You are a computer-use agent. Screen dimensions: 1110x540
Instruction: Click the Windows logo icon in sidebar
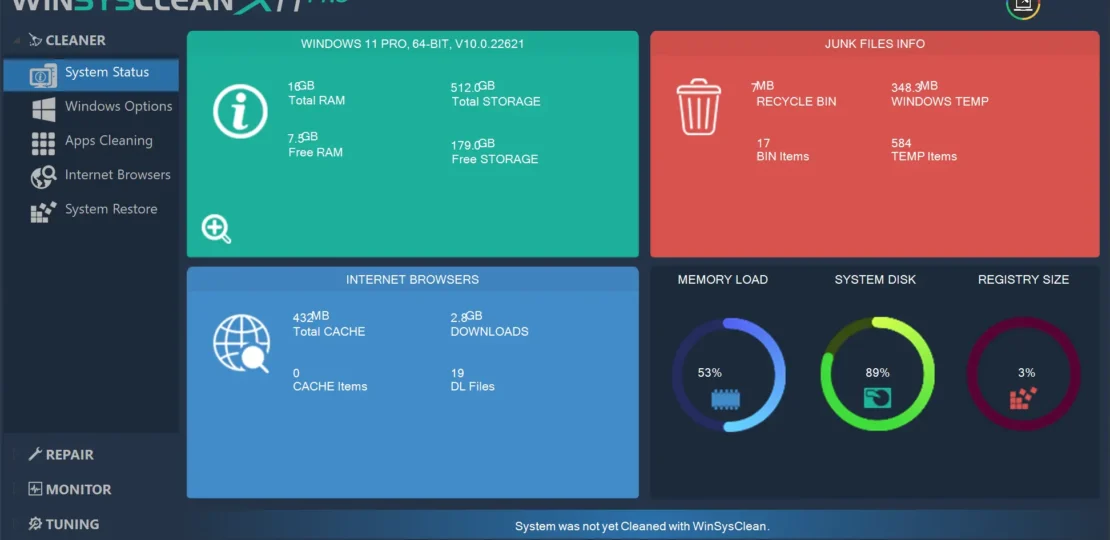(x=44, y=110)
